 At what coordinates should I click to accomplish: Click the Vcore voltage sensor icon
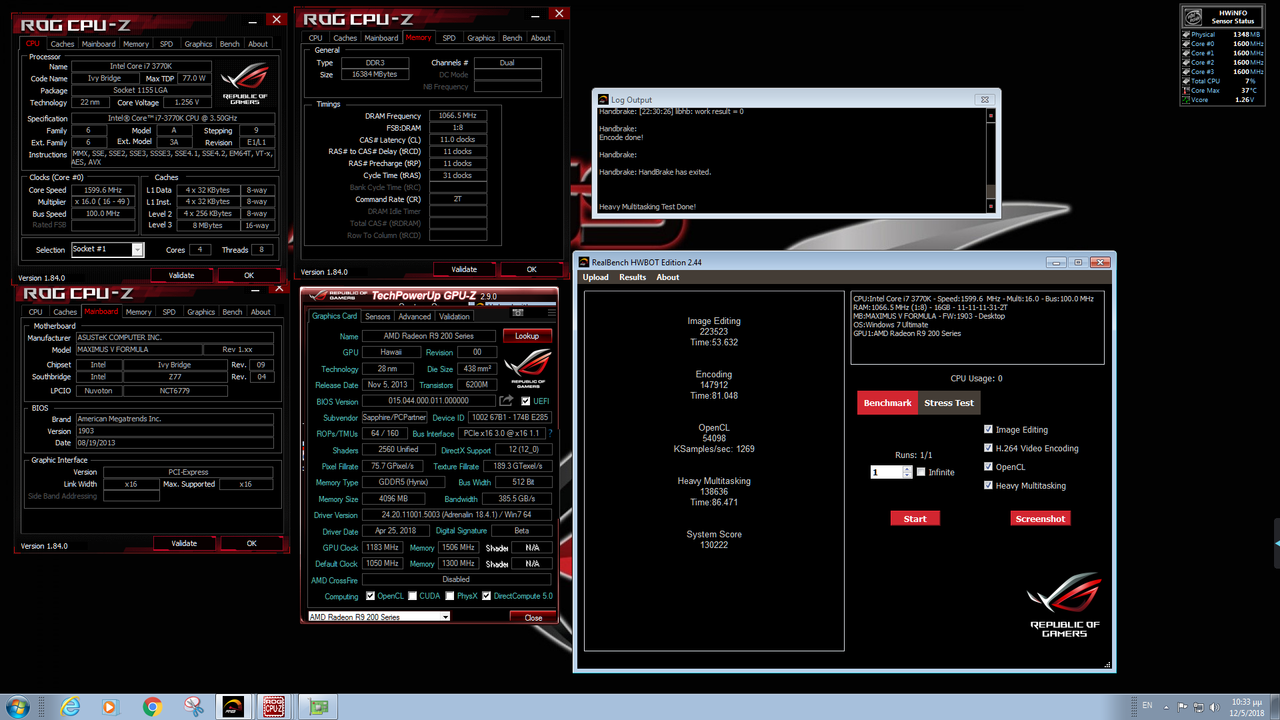1185,100
